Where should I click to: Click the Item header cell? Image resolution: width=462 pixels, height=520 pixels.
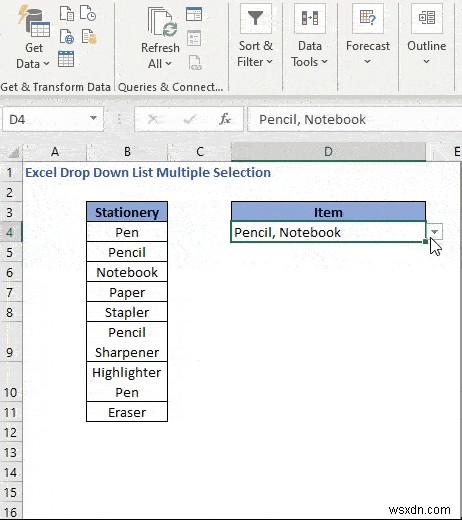328,212
